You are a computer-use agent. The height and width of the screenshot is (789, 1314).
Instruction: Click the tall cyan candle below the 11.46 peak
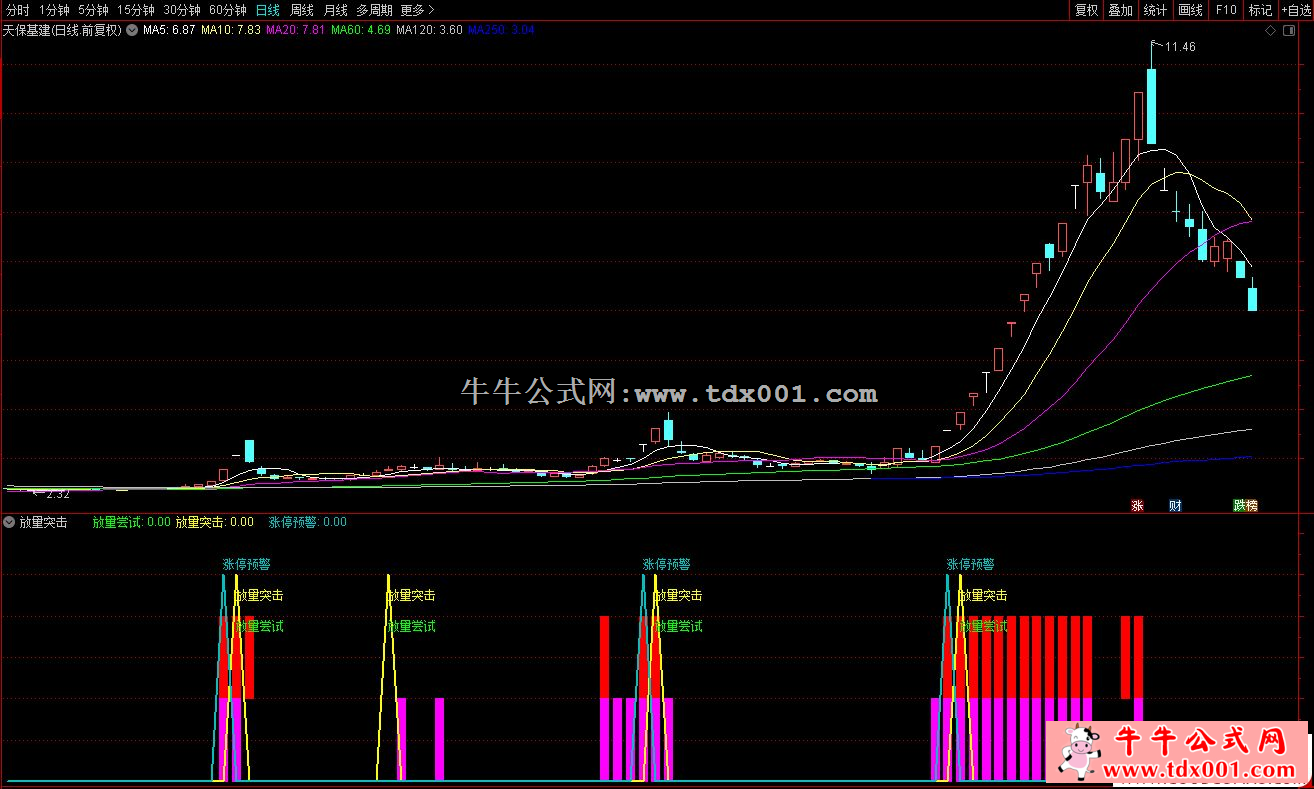pyautogui.click(x=1151, y=105)
